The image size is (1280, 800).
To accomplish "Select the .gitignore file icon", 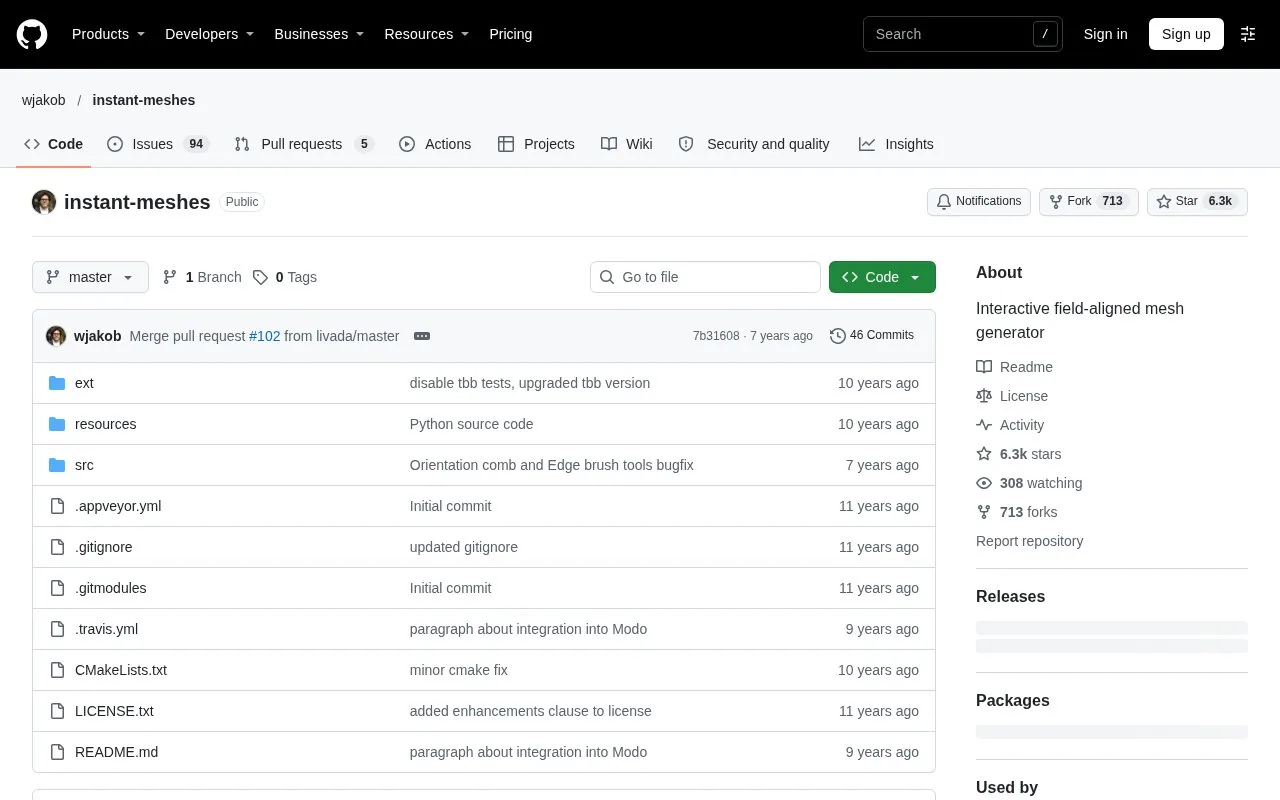I will (x=57, y=547).
